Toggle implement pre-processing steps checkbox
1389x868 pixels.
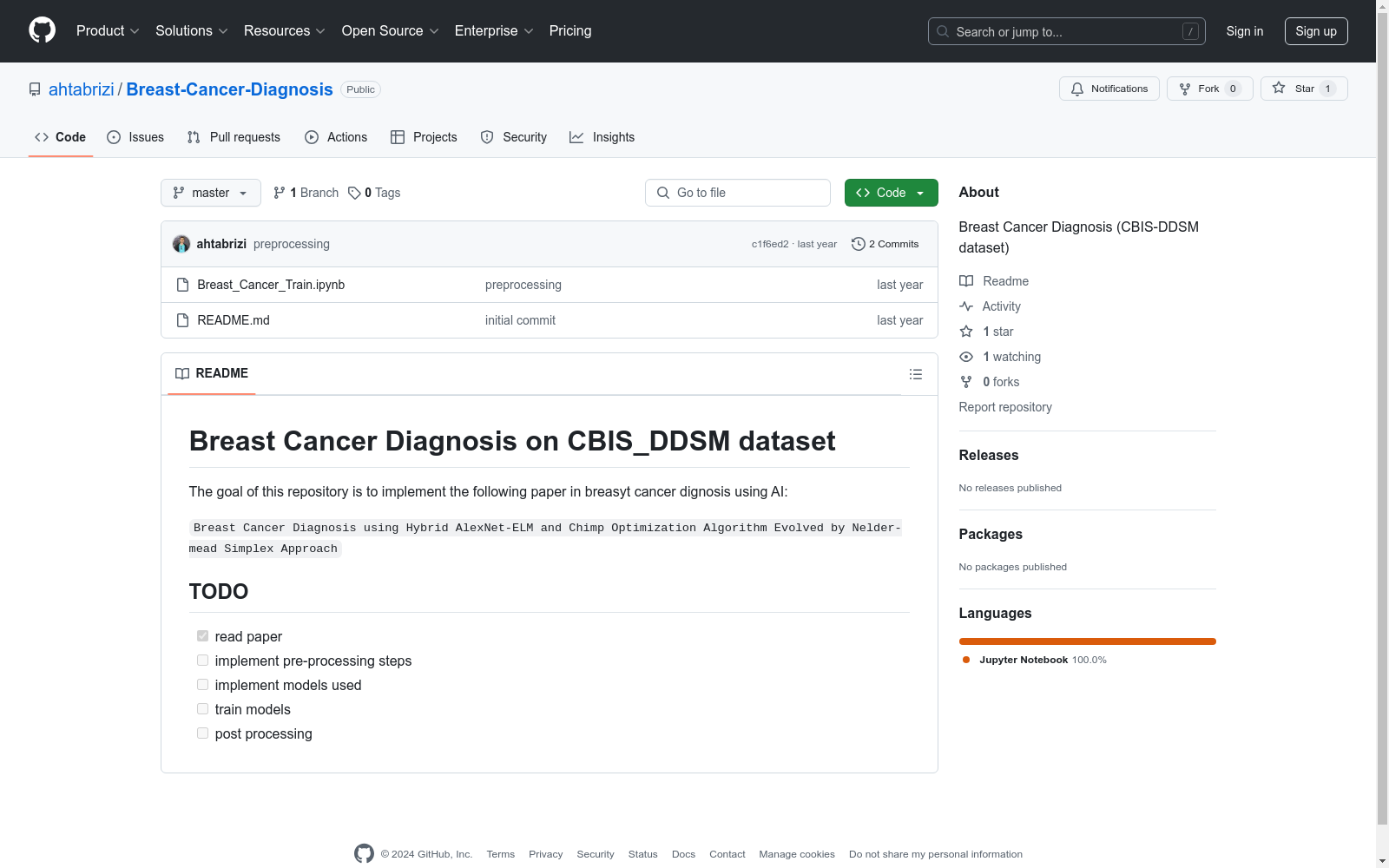click(202, 661)
